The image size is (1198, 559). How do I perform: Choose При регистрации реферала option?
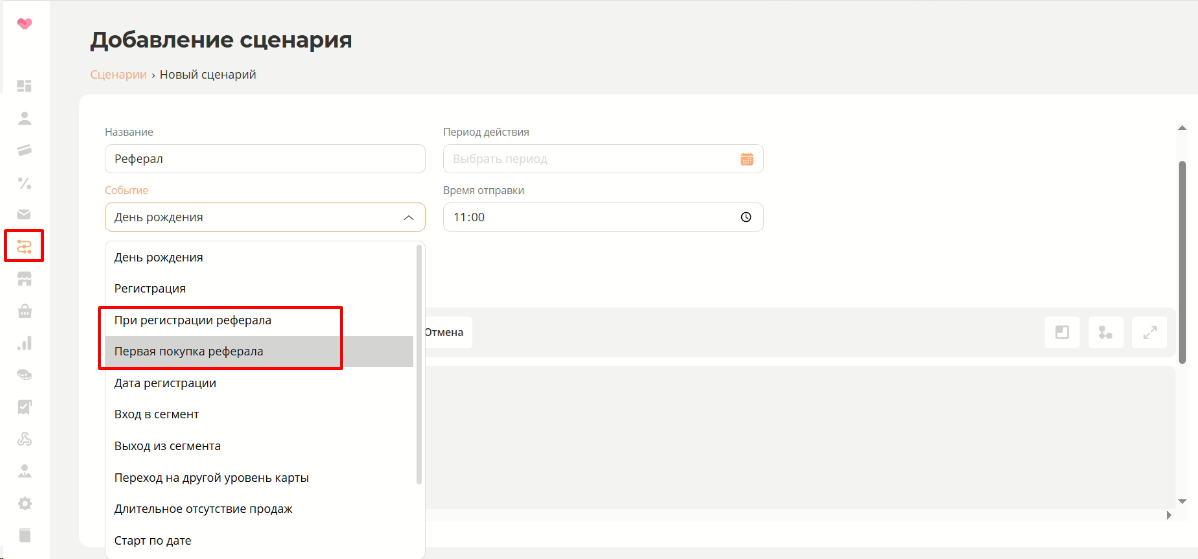tap(260, 320)
